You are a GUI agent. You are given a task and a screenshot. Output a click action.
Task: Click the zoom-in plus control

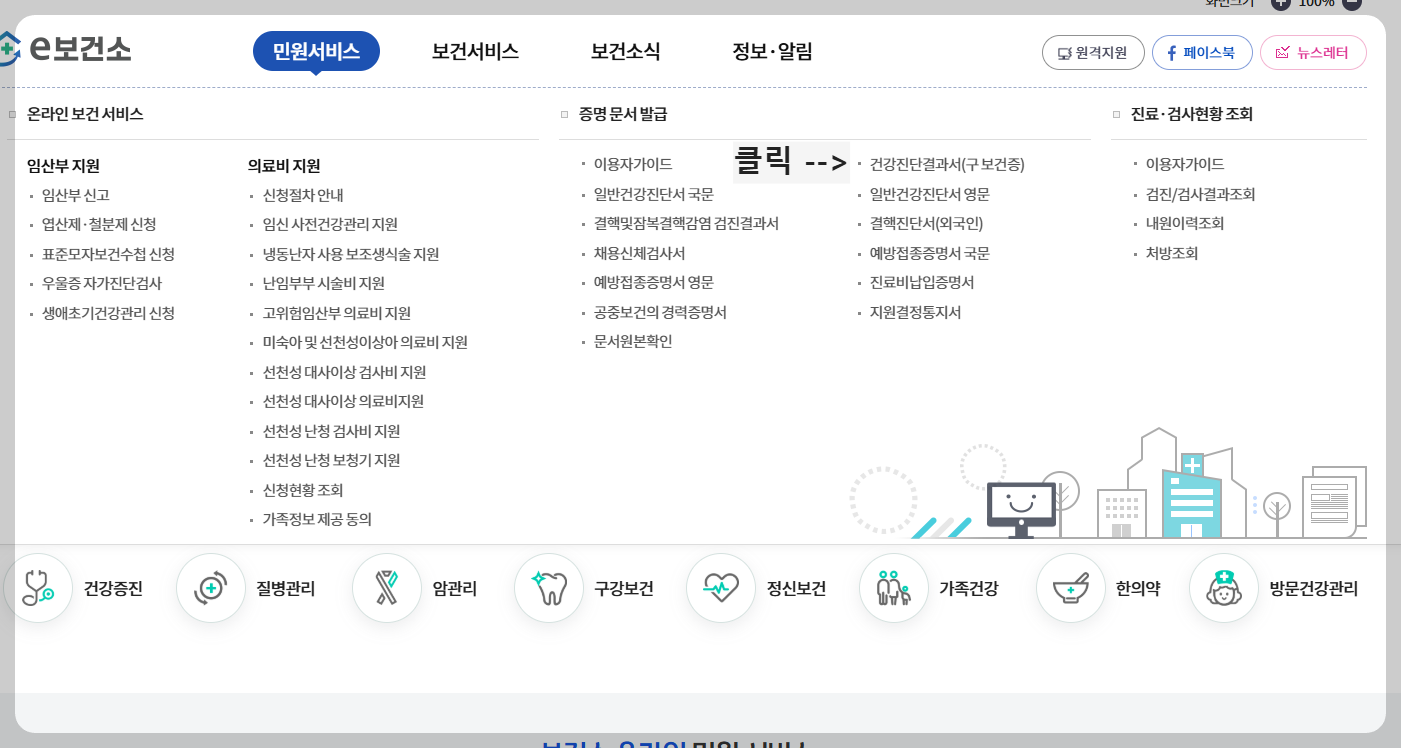pyautogui.click(x=1280, y=4)
